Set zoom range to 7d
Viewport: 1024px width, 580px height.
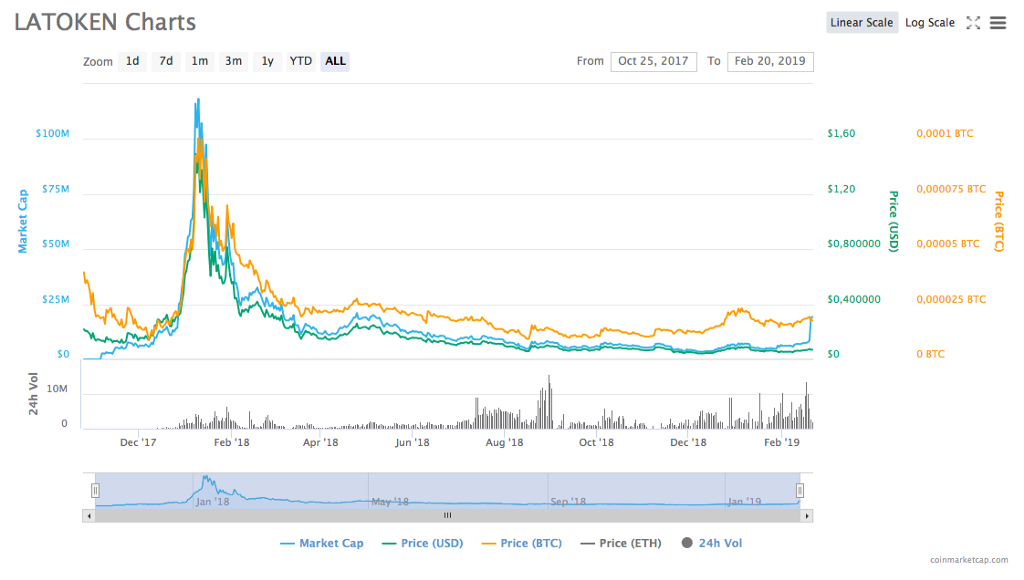point(167,61)
